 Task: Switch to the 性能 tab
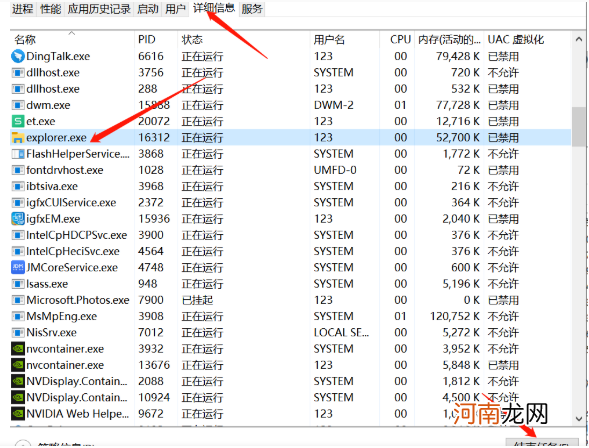[x=51, y=9]
